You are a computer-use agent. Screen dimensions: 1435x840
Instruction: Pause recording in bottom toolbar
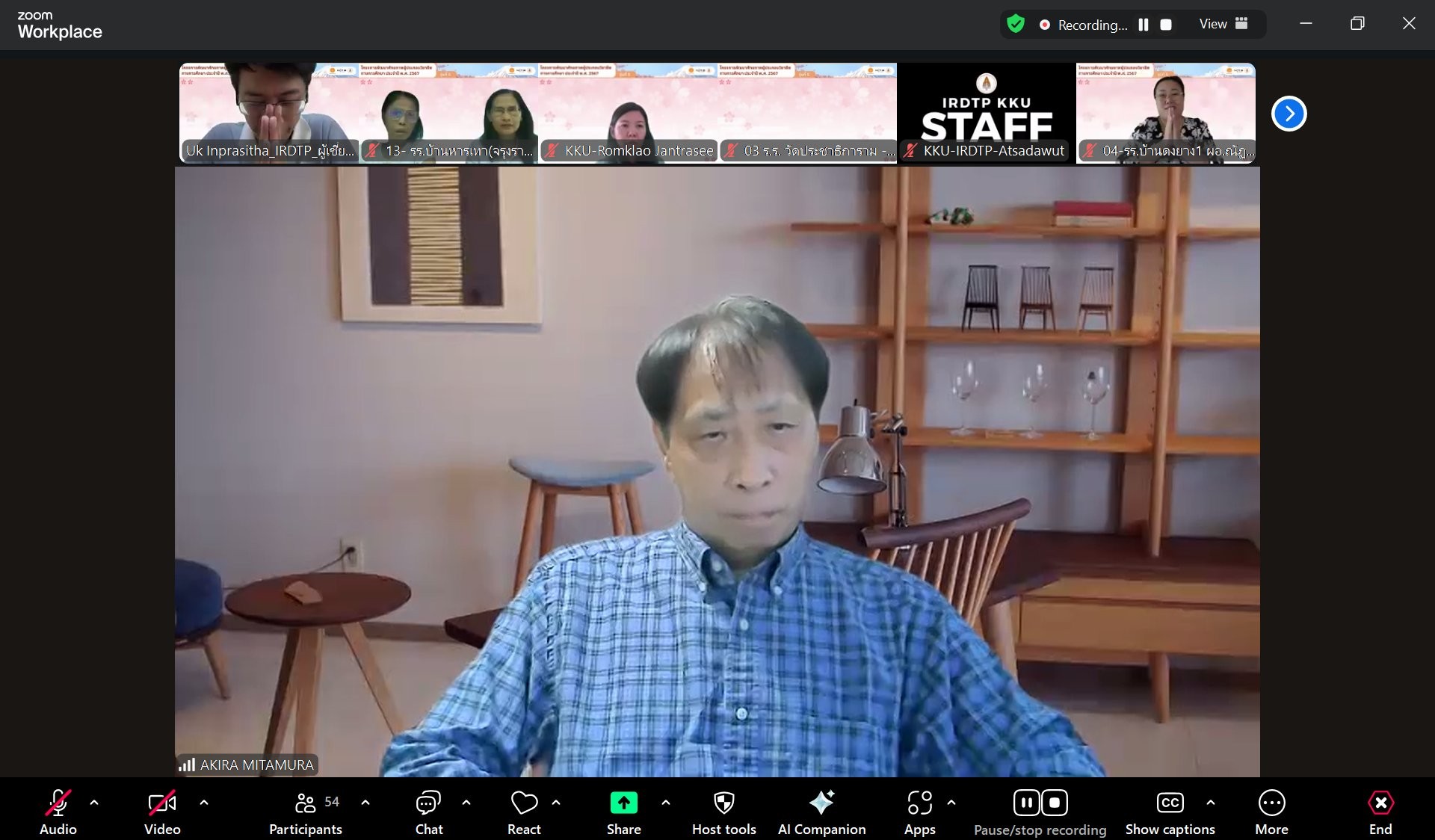(1026, 803)
